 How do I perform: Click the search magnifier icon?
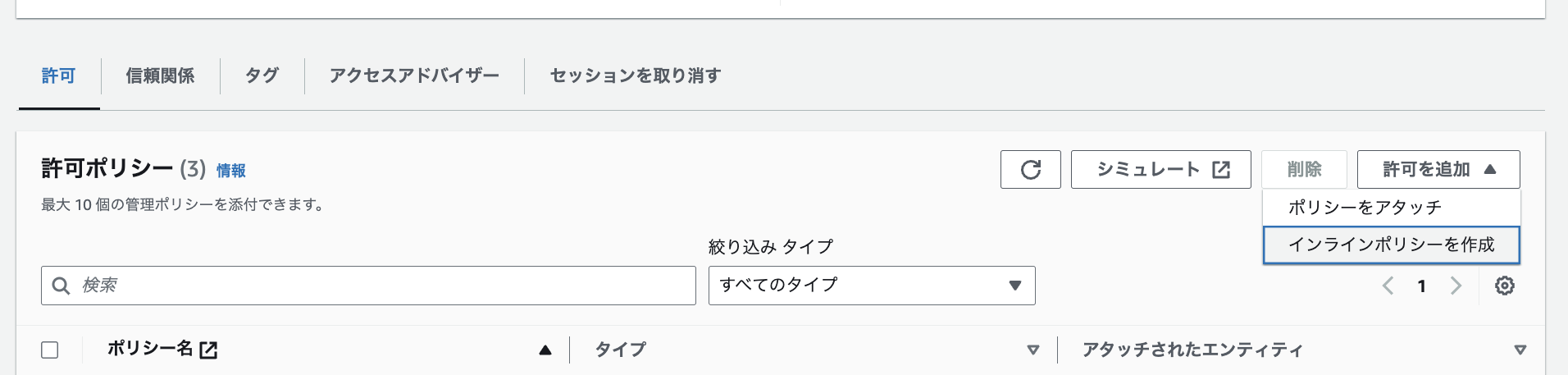61,286
